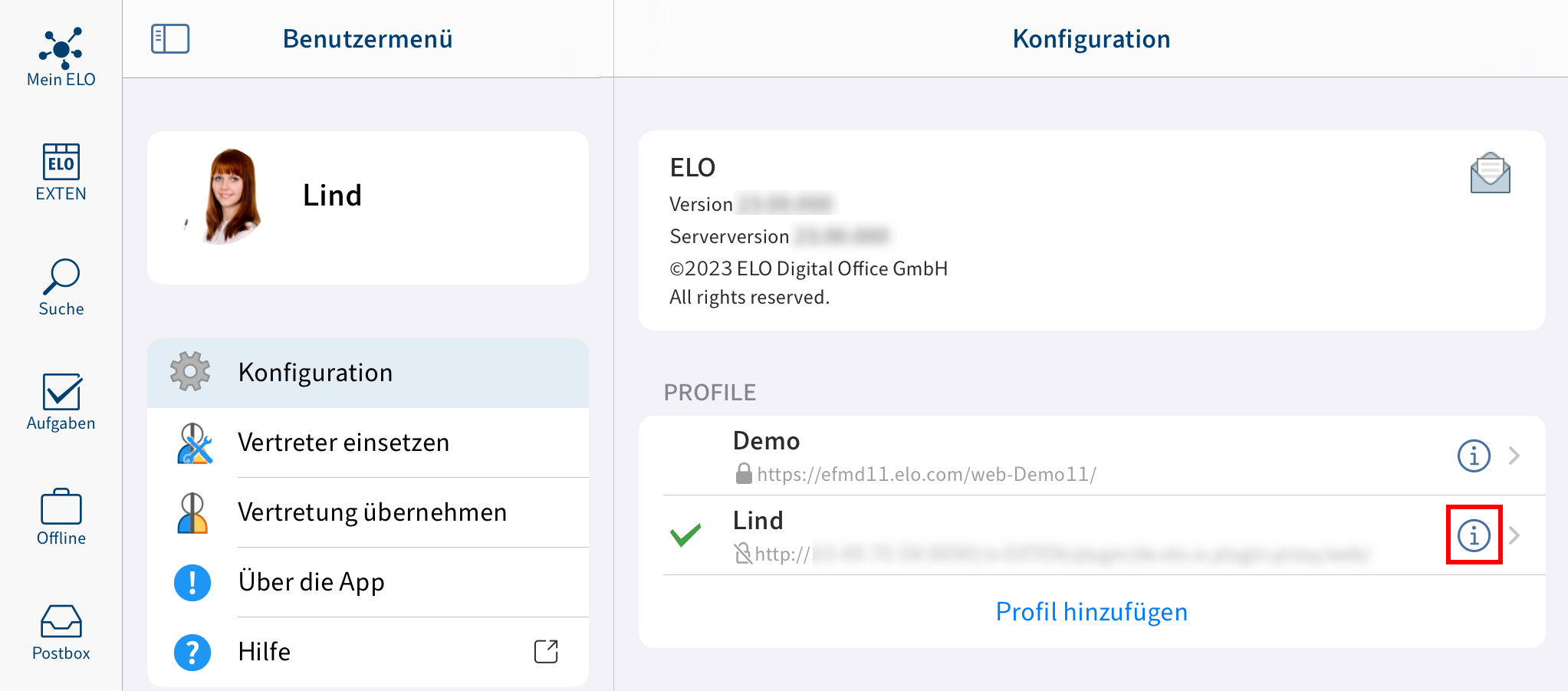Click Profil hinzufügen link
The height and width of the screenshot is (691, 1568).
pos(1092,612)
